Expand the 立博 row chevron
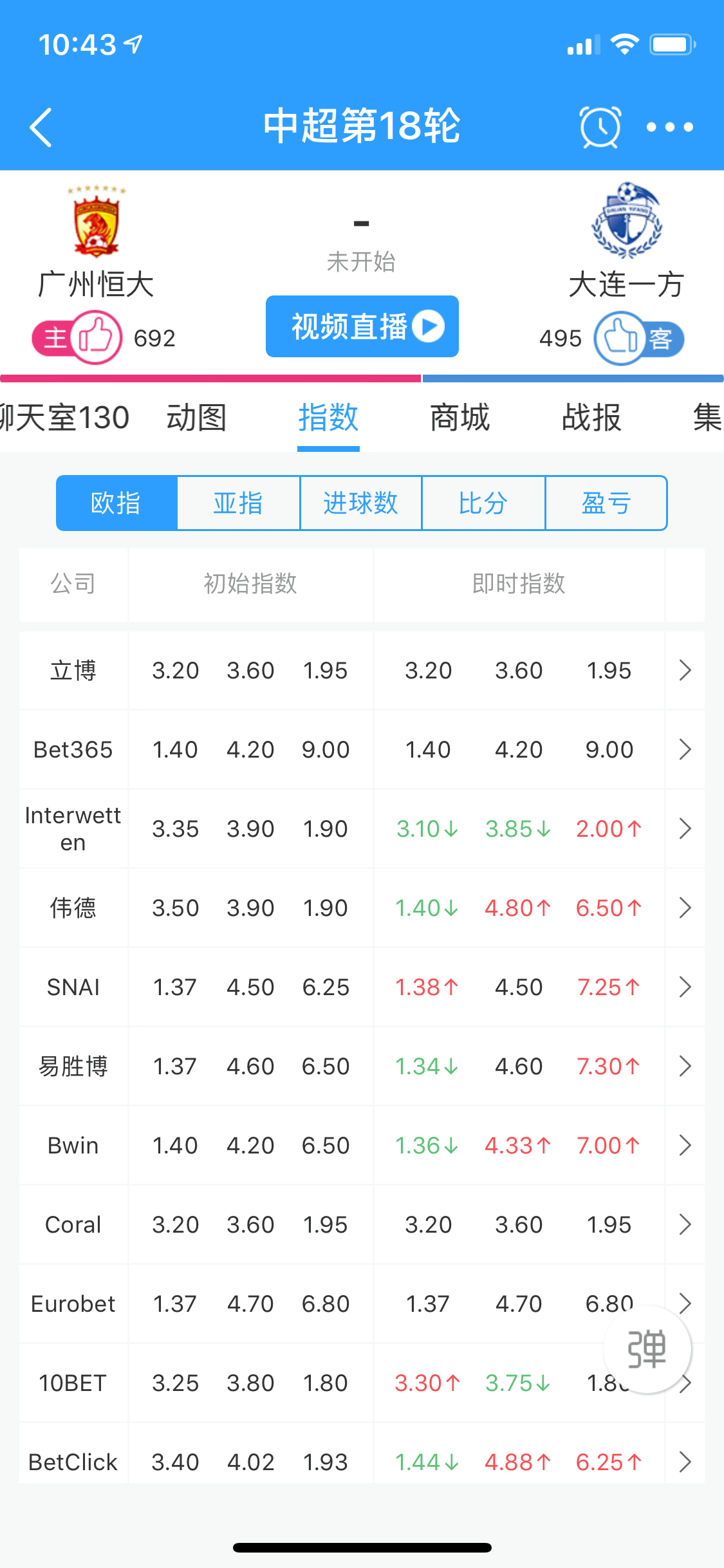The height and width of the screenshot is (1568, 724). point(685,670)
